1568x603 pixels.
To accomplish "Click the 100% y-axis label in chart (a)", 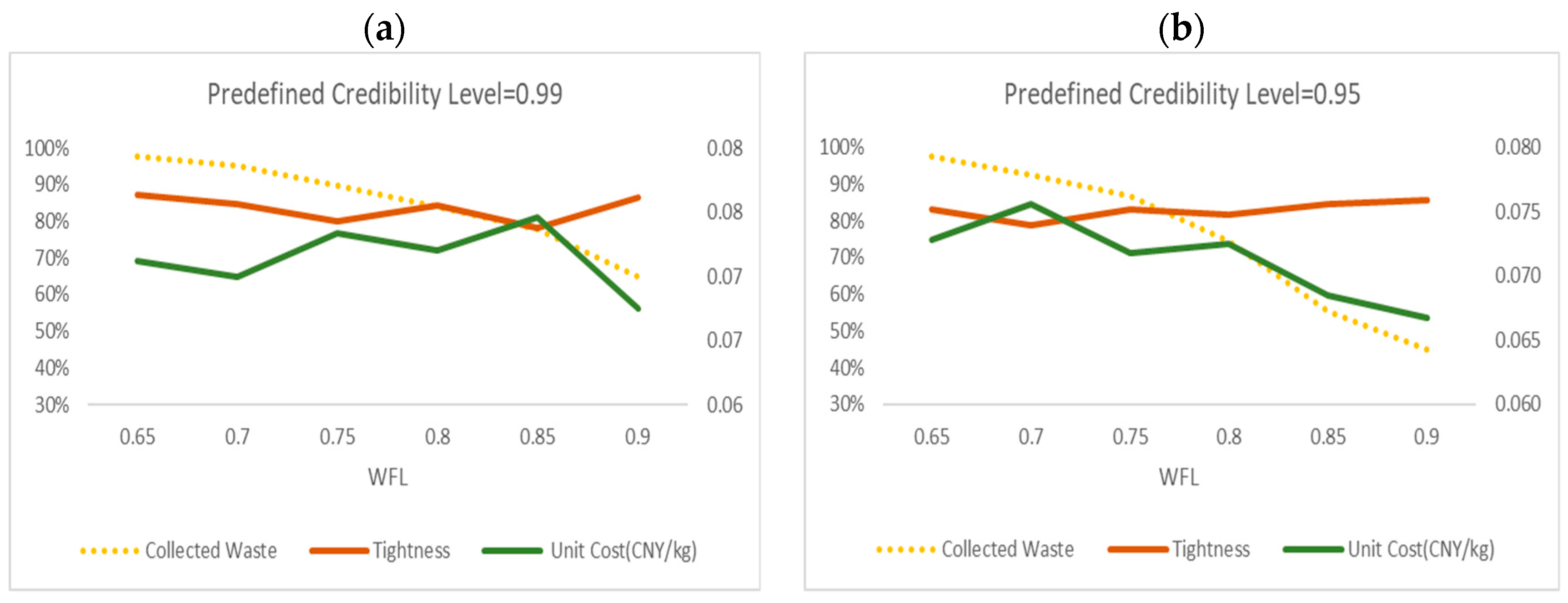I will pos(47,148).
